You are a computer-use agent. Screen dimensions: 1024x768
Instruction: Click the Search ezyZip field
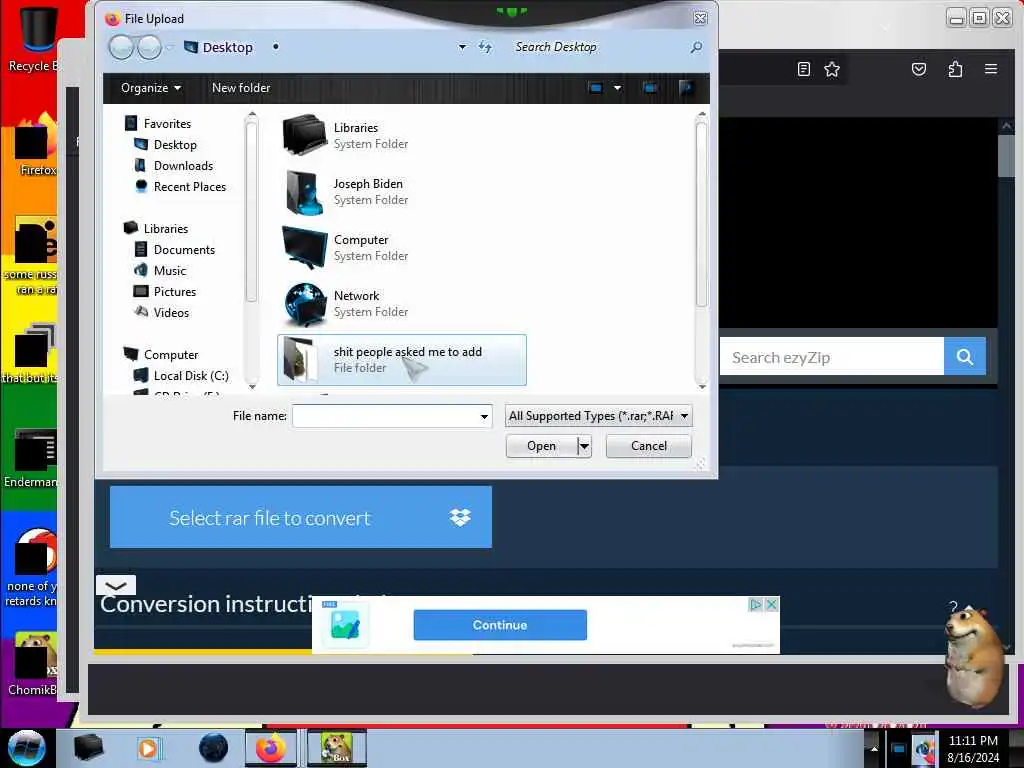pyautogui.click(x=831, y=357)
